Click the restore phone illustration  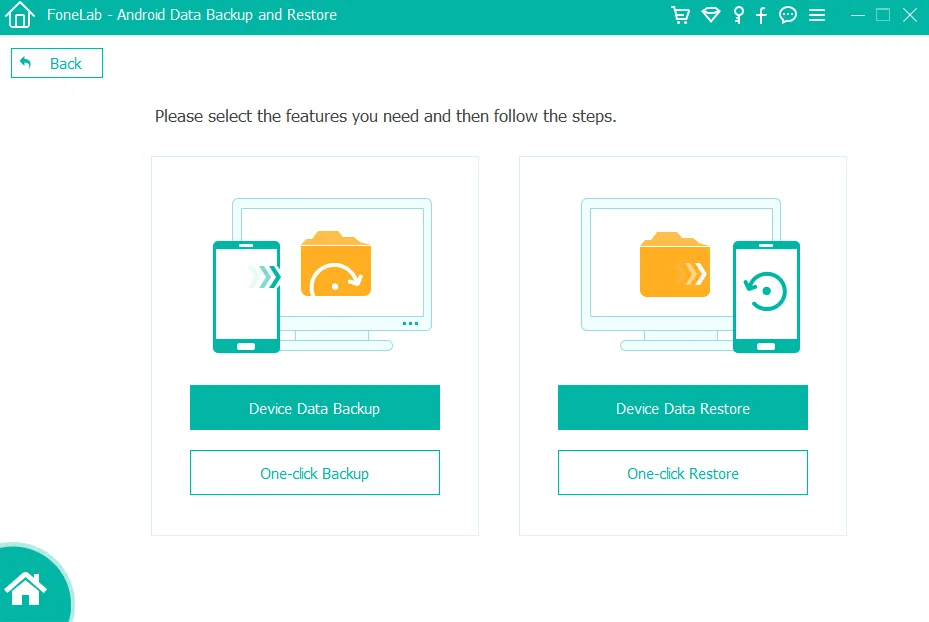pos(766,296)
